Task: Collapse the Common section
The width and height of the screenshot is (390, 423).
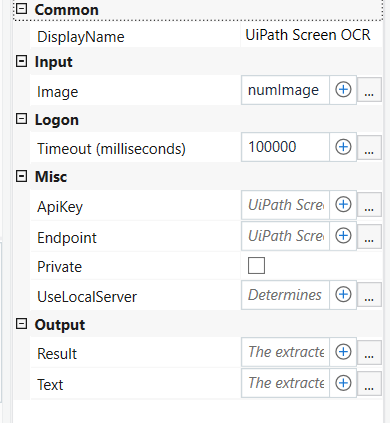Action: pos(22,8)
